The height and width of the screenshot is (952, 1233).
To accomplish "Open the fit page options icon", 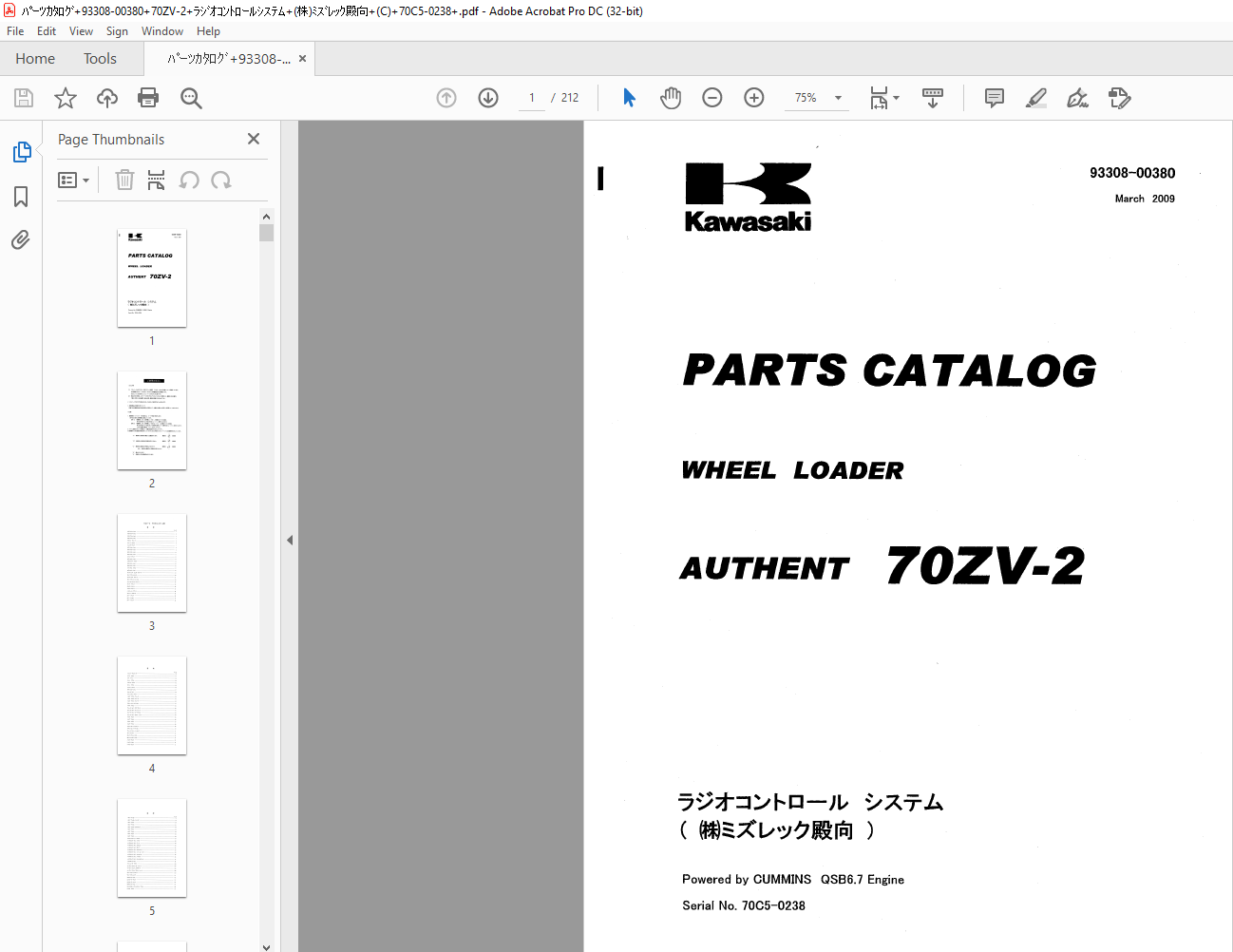I will coord(884,98).
